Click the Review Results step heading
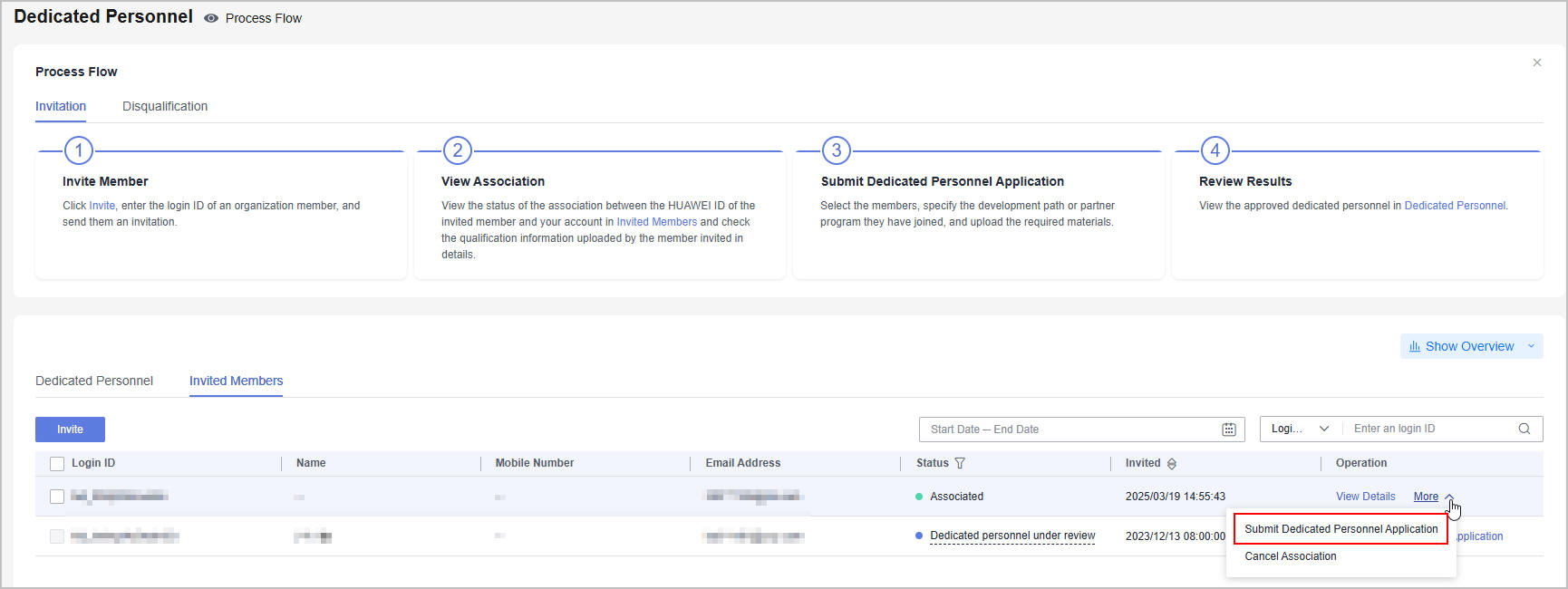 click(x=1245, y=181)
